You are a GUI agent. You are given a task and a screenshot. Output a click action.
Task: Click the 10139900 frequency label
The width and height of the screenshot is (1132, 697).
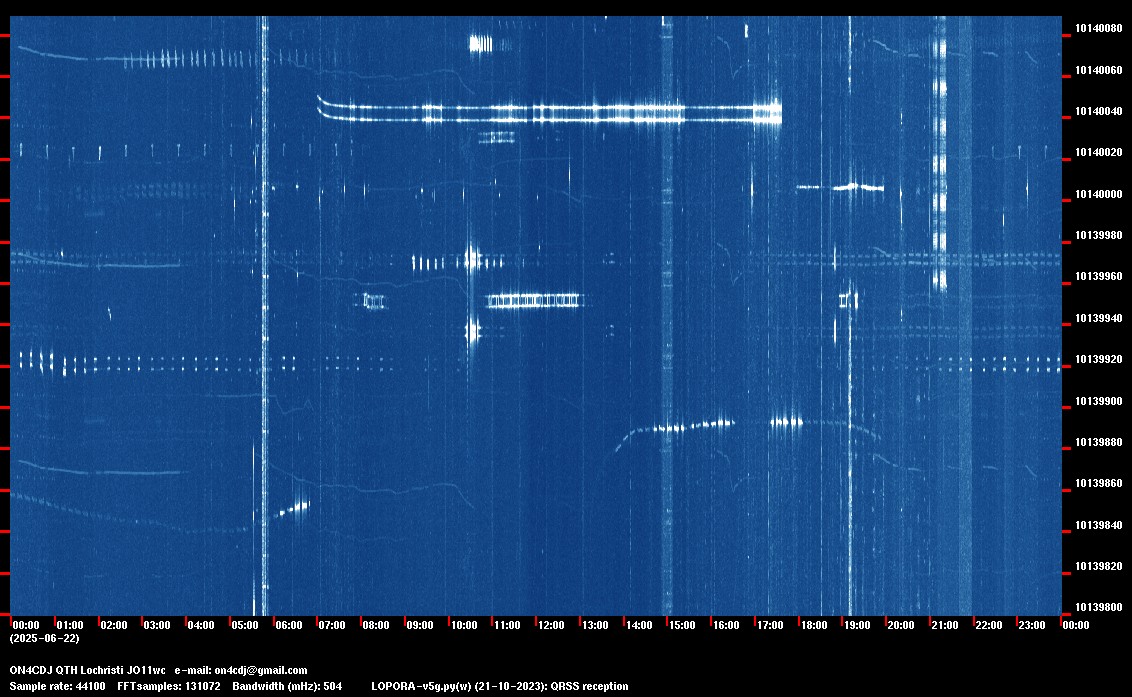click(1099, 401)
